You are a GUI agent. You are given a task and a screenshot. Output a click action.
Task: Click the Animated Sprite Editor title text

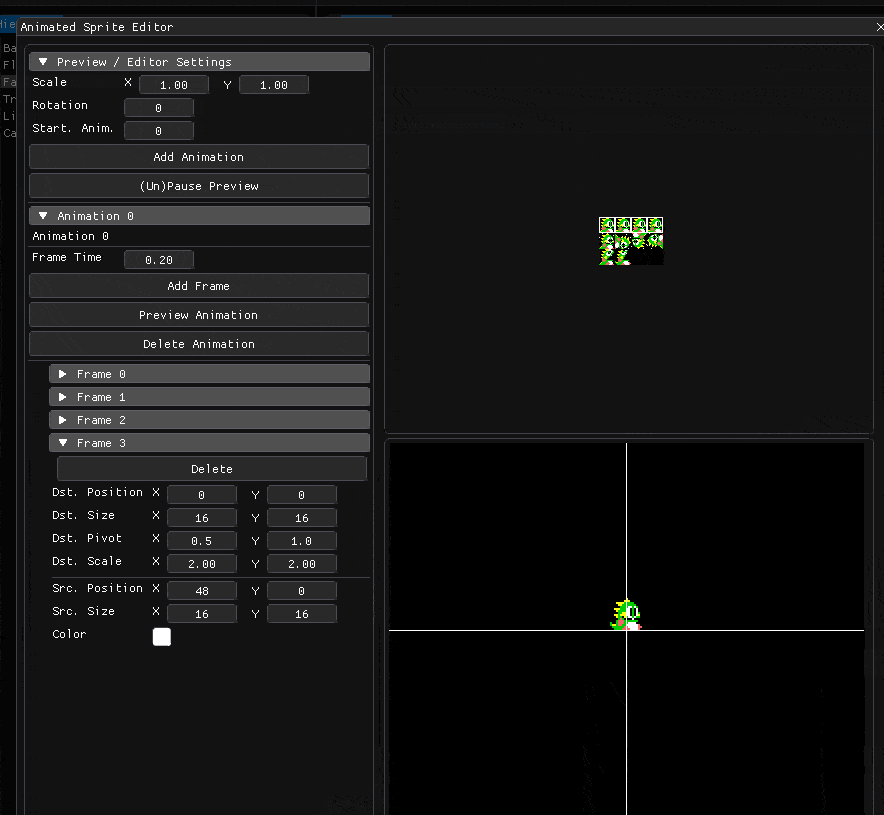97,27
